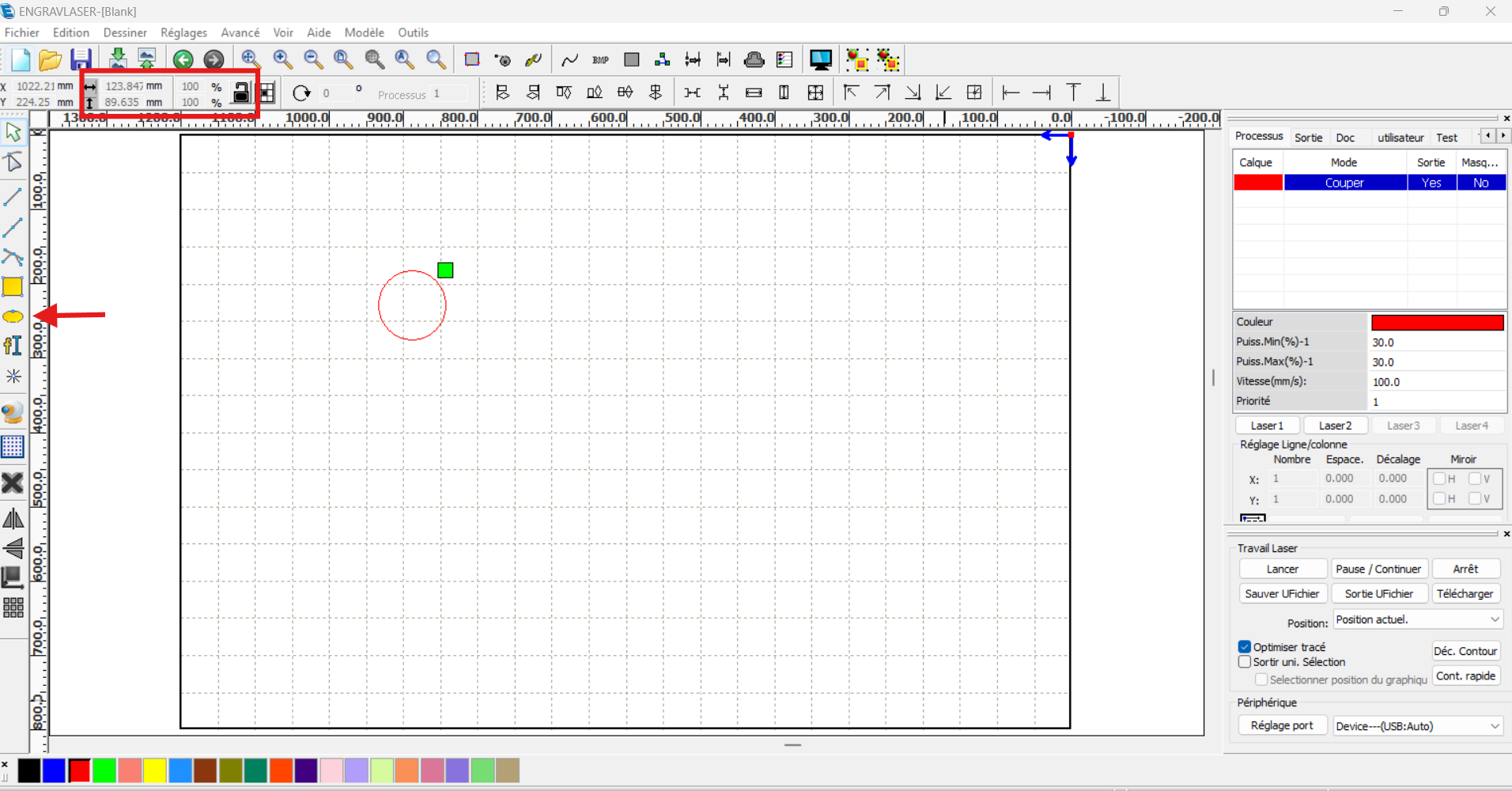
Task: Click the Vitesse value field 100.0
Action: tap(1437, 381)
